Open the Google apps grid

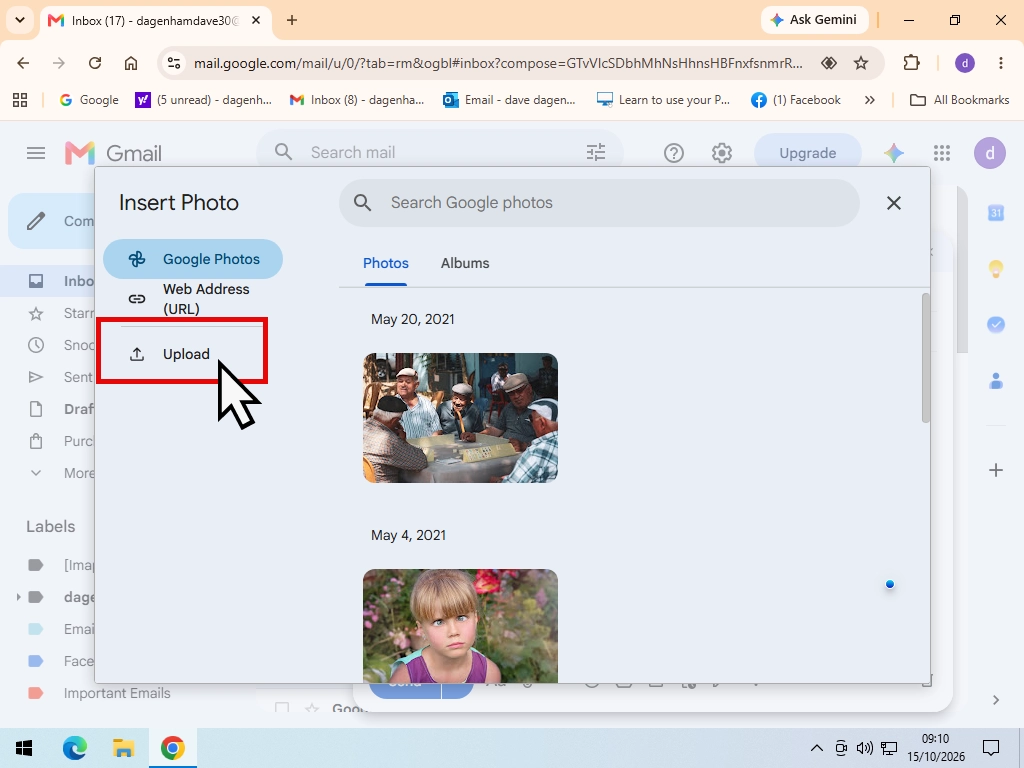942,153
